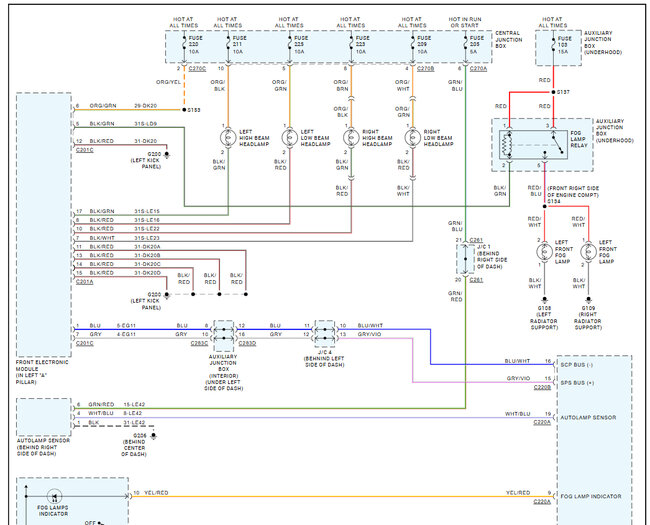The height and width of the screenshot is (525, 650).
Task: Click the 31-DK20A circuit label
Action: point(147,247)
